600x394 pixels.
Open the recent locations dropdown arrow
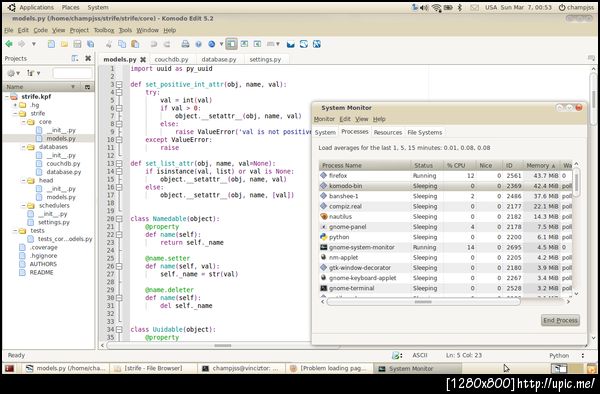coord(34,44)
